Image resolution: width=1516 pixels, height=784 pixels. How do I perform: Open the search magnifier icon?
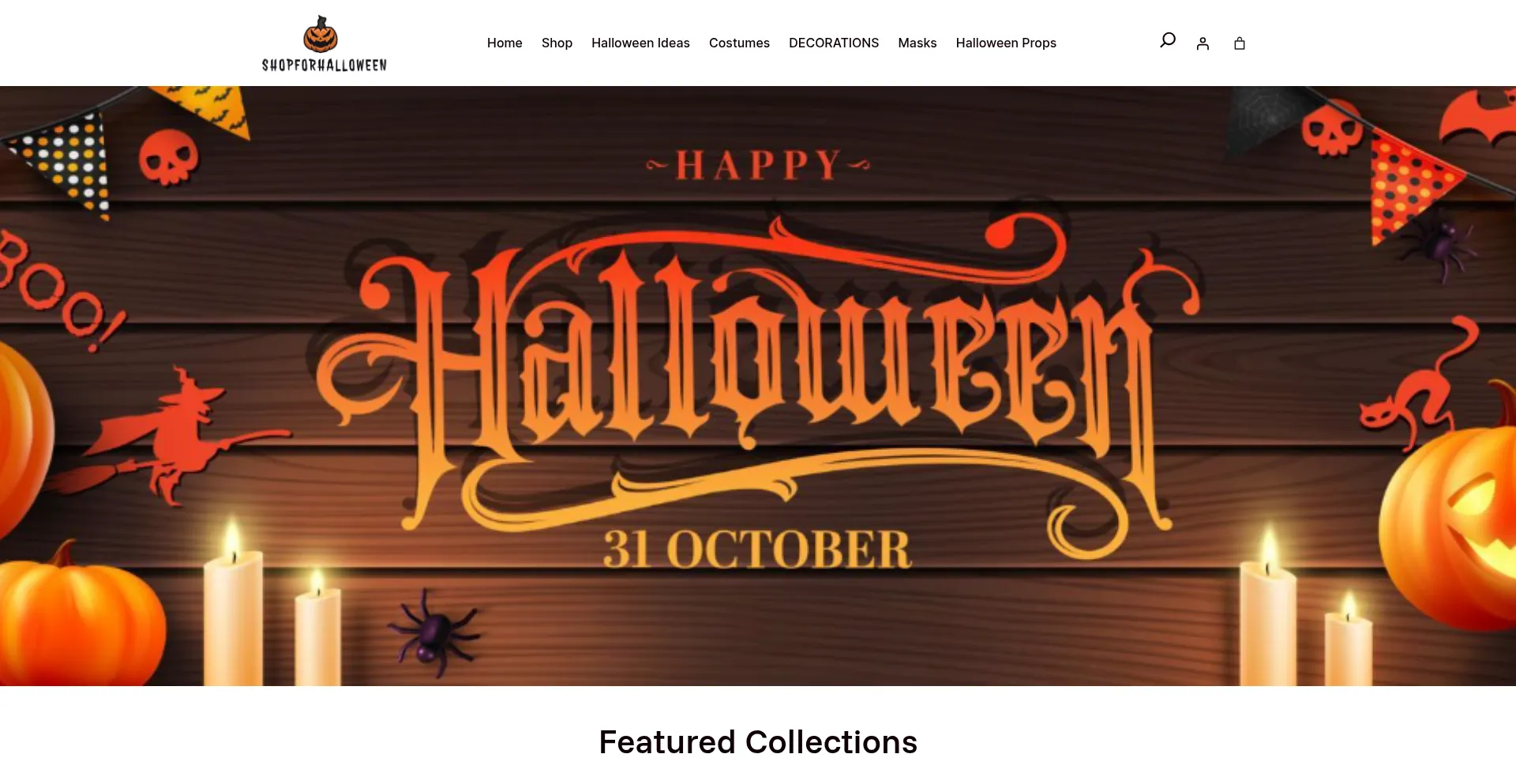point(1168,40)
